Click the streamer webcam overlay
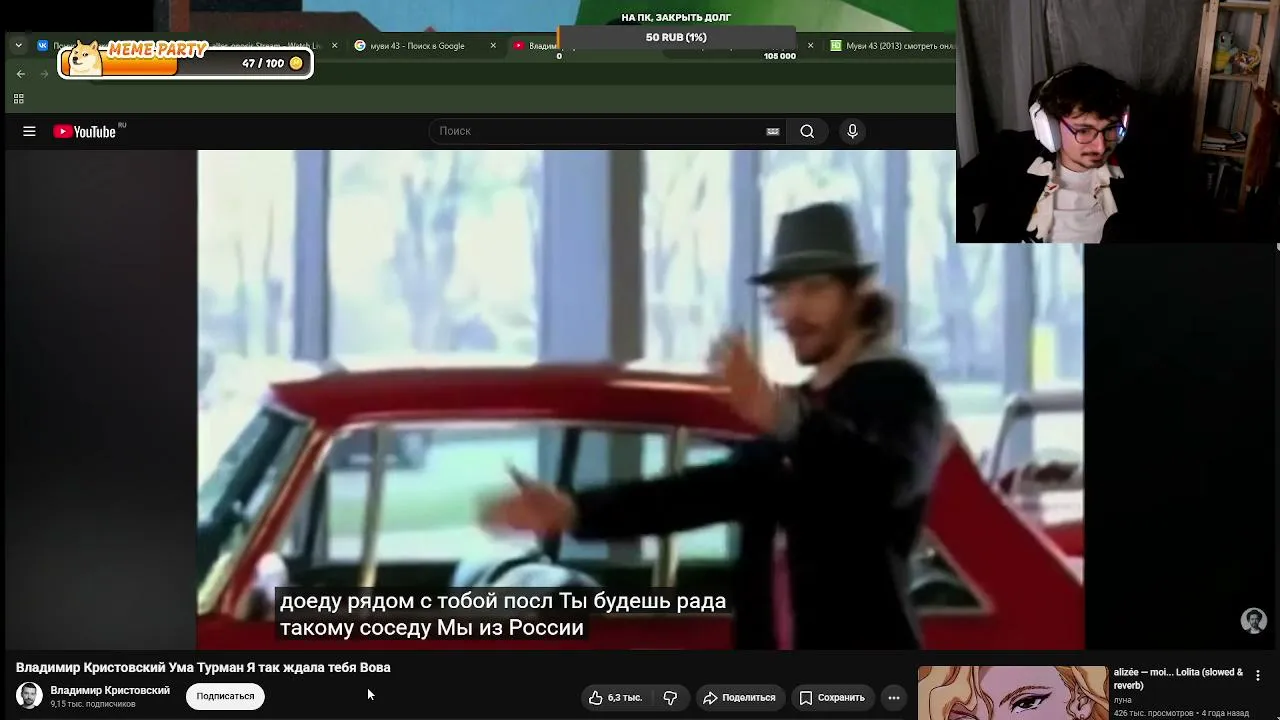This screenshot has height=720, width=1280. click(1118, 121)
